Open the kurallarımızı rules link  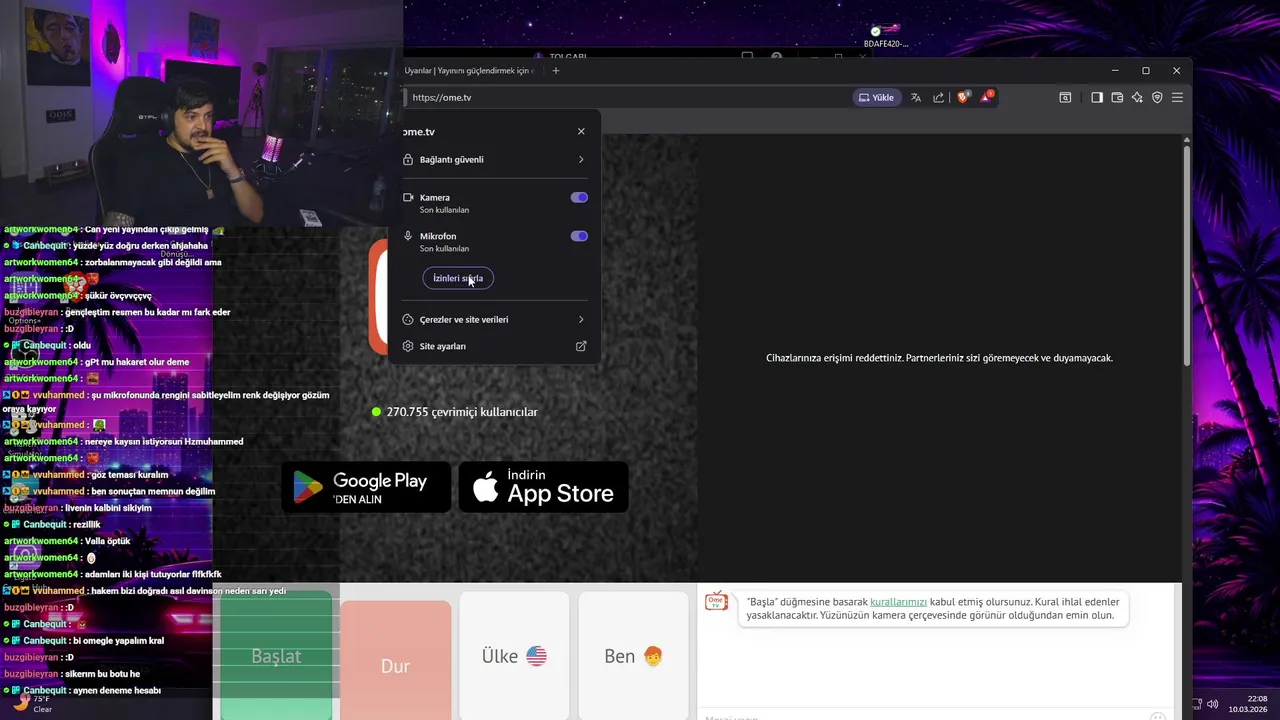[x=898, y=602]
